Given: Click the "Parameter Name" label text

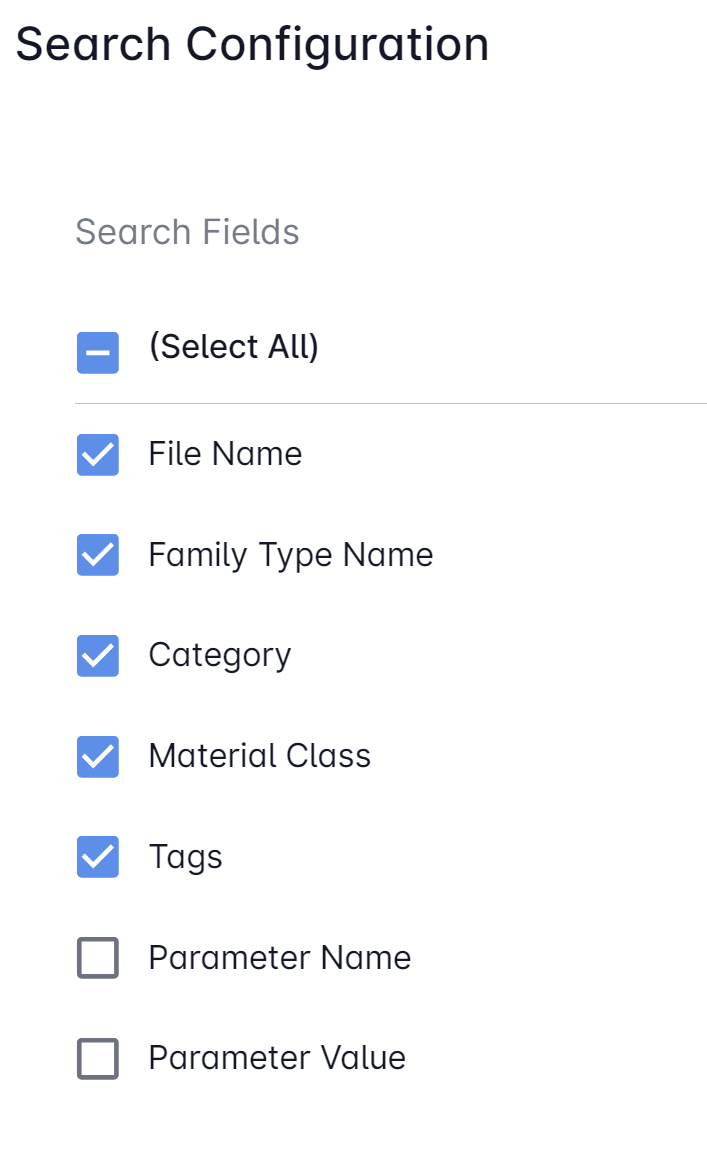Looking at the screenshot, I should click(x=279, y=958).
